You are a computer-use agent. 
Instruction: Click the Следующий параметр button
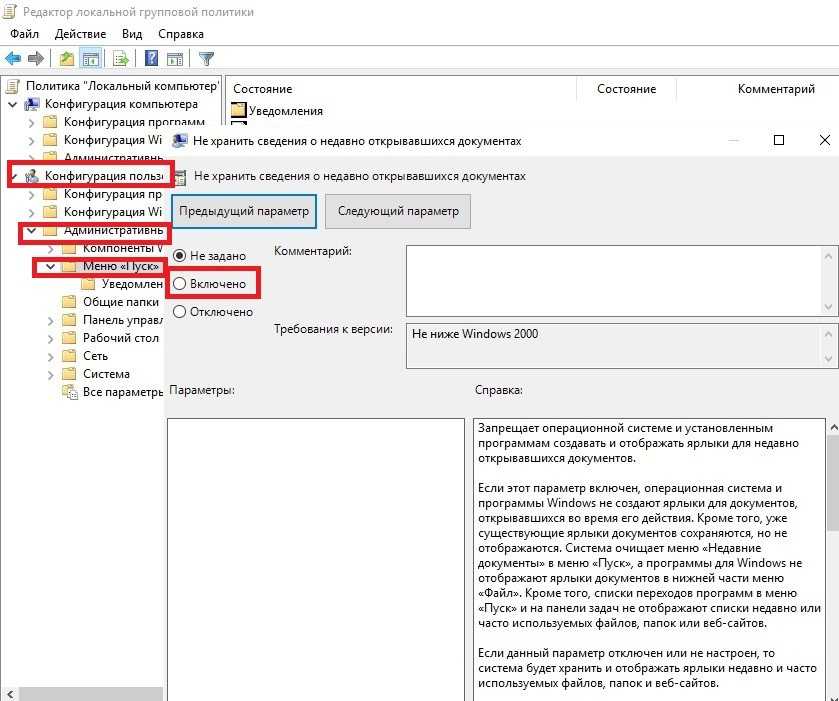[x=398, y=211]
